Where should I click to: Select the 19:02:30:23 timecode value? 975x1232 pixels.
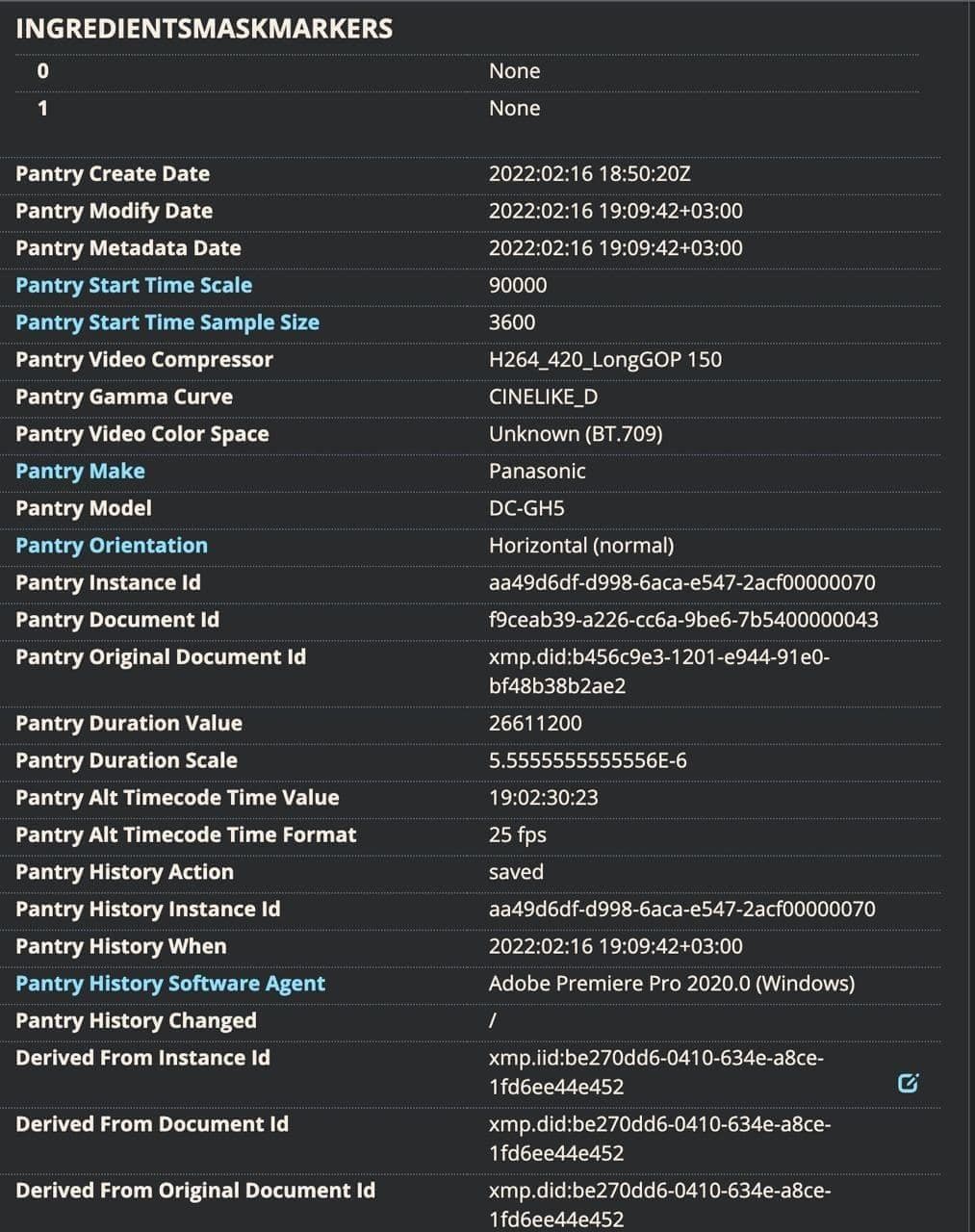[544, 797]
